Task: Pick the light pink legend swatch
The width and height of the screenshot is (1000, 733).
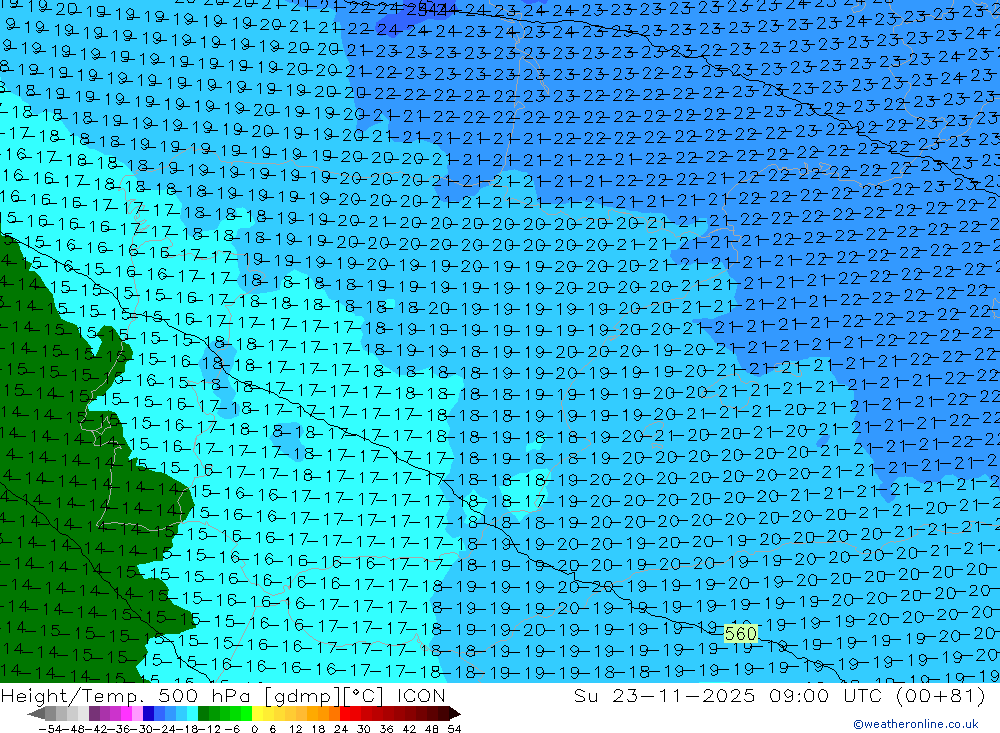Action: [x=137, y=713]
